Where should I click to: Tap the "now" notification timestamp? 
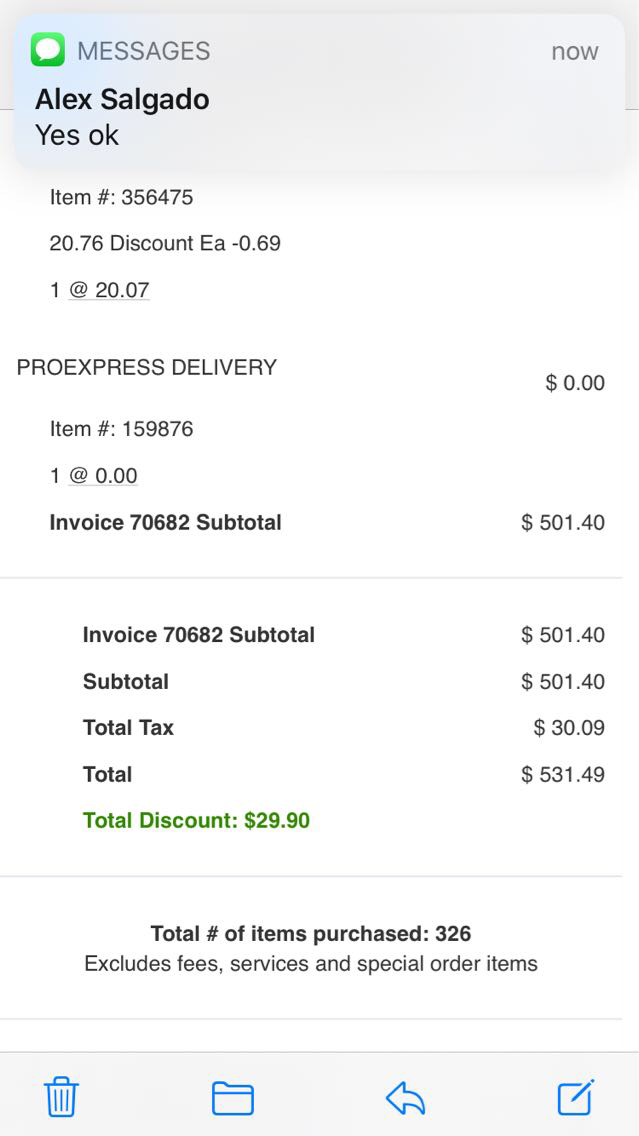(574, 51)
